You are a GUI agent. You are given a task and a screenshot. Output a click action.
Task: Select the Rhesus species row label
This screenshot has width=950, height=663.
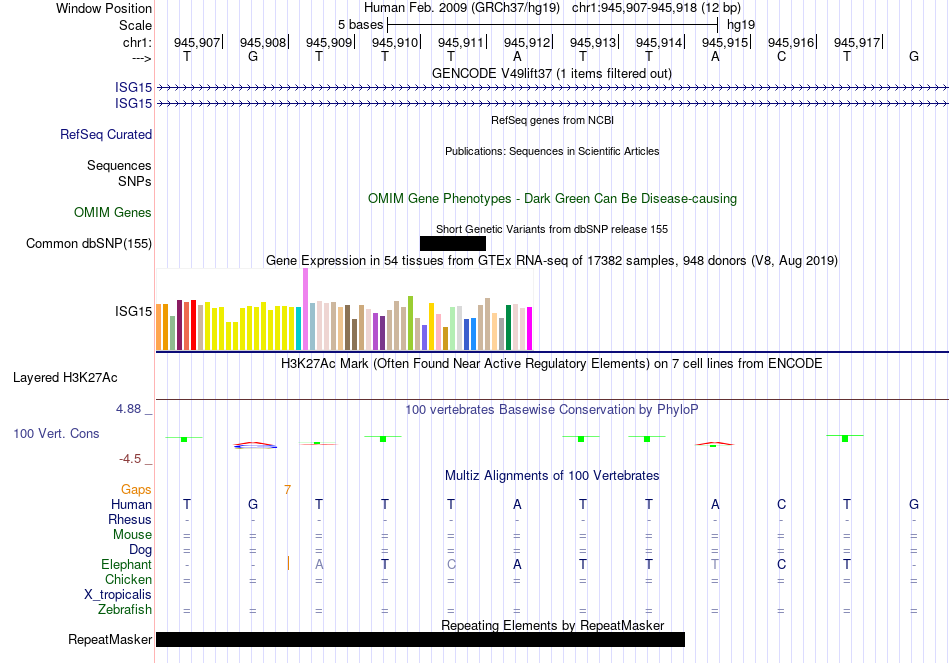click(130, 519)
